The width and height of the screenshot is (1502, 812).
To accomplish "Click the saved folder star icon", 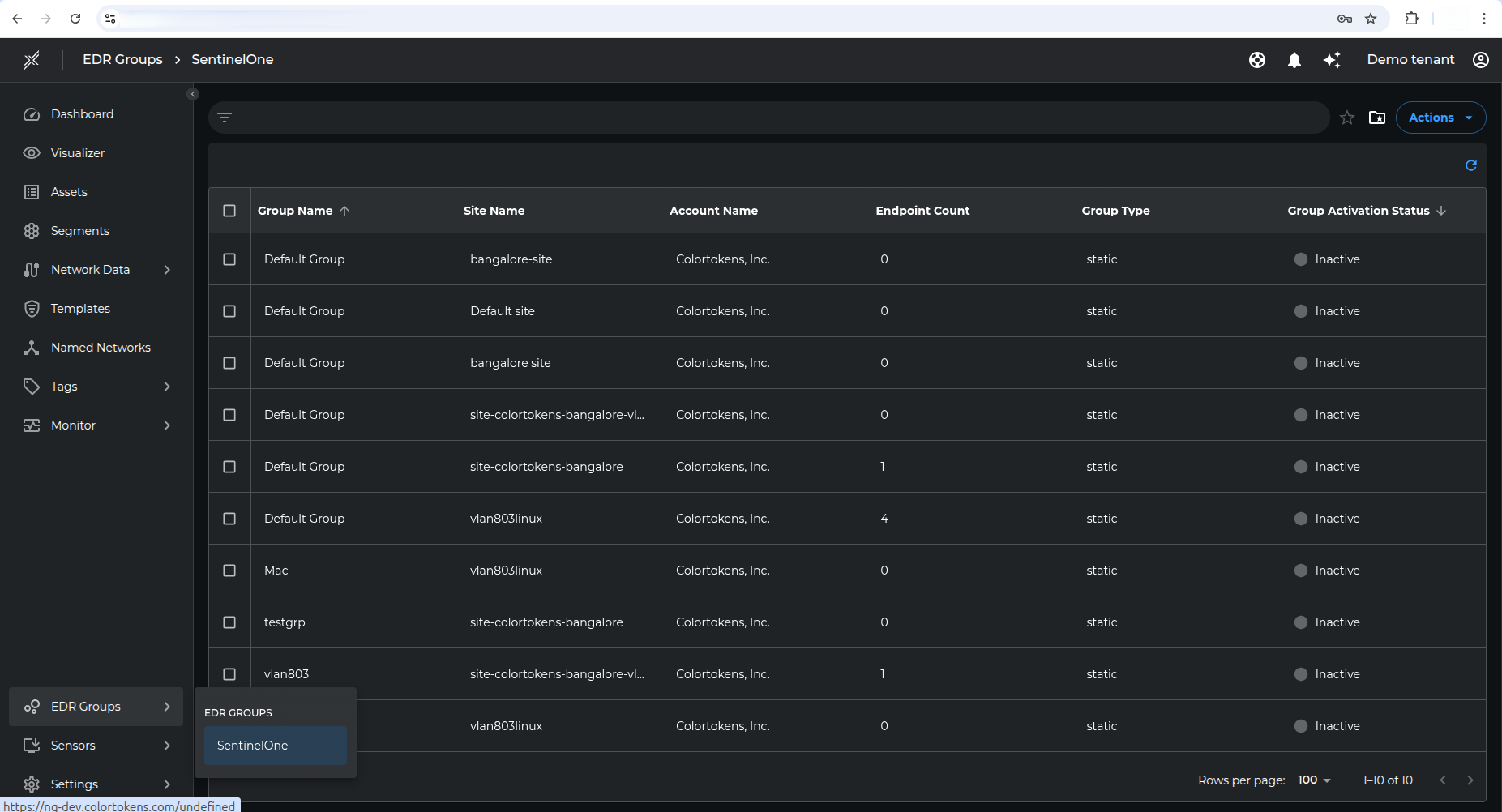I will pyautogui.click(x=1376, y=118).
